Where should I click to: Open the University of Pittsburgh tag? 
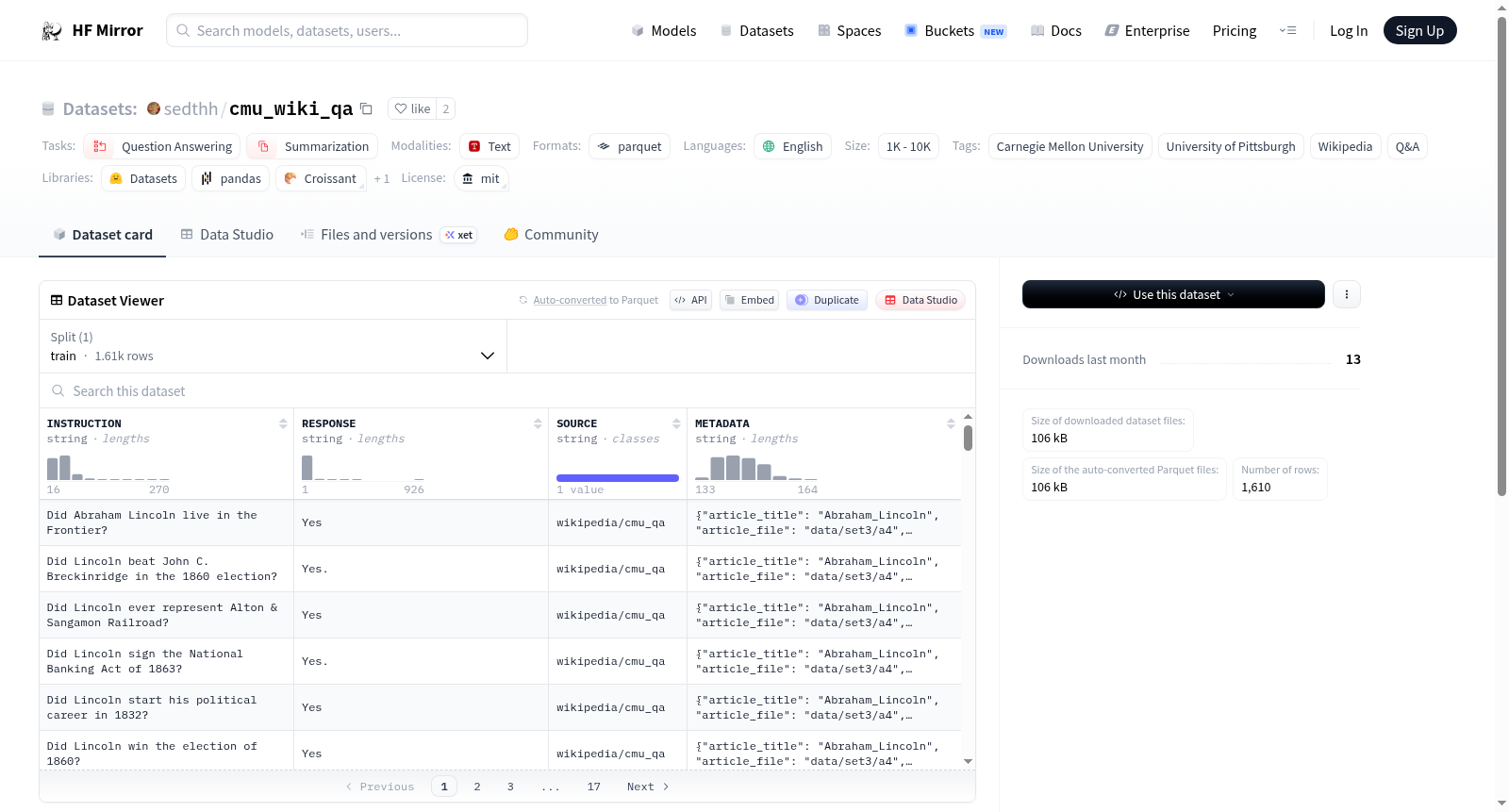point(1231,146)
